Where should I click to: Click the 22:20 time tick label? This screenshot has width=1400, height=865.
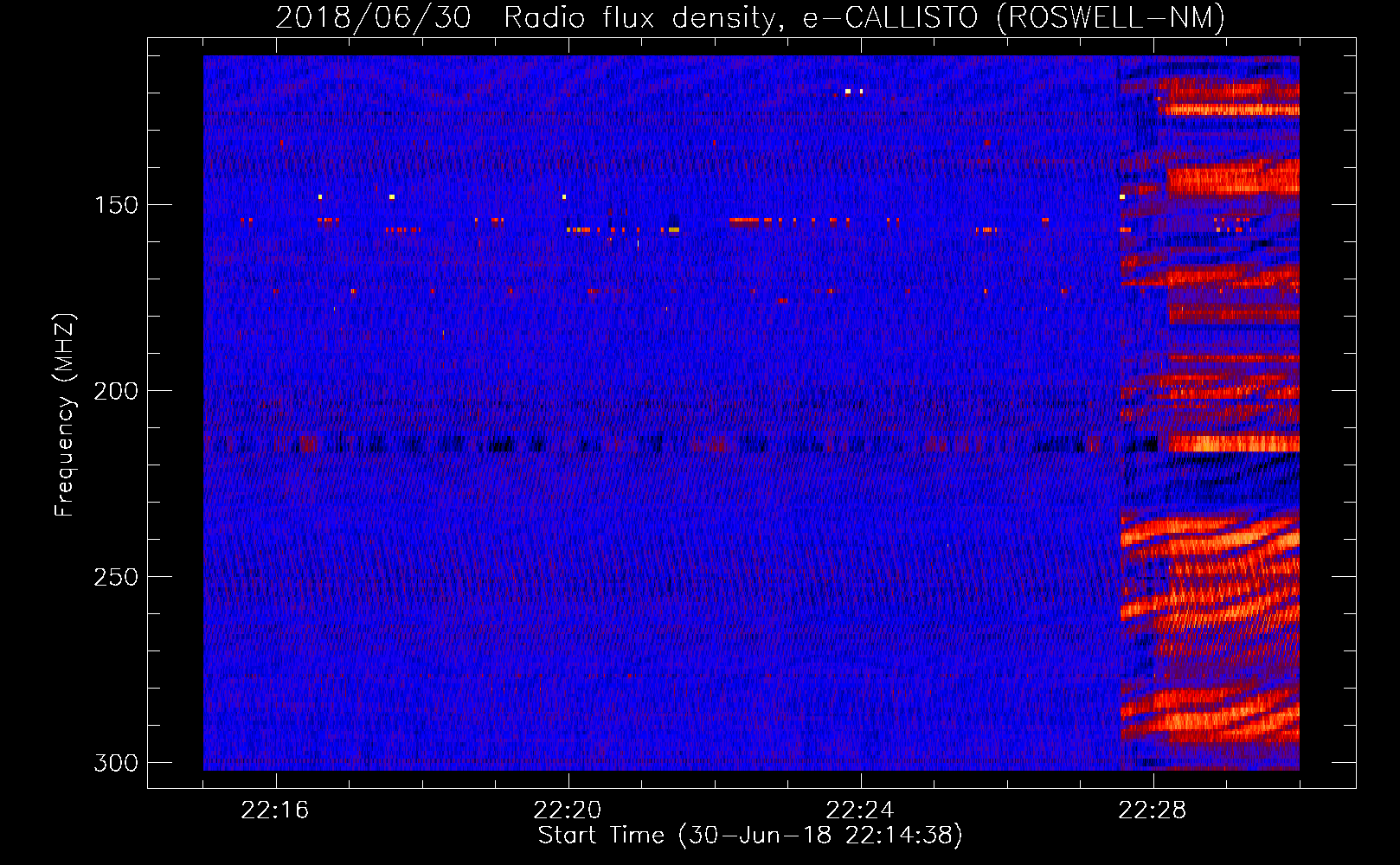pos(568,811)
